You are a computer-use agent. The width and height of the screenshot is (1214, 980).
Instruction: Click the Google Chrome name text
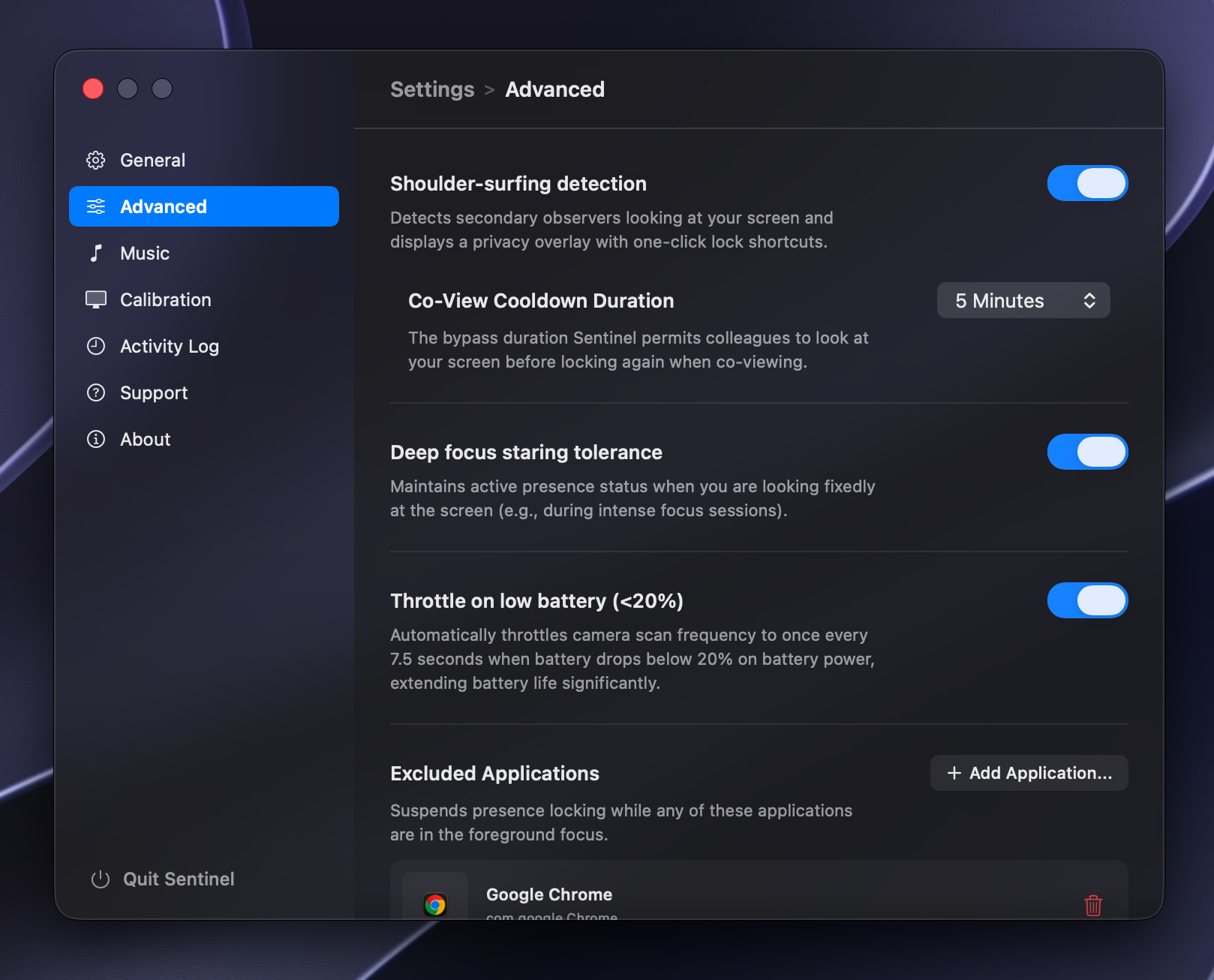pyautogui.click(x=549, y=894)
